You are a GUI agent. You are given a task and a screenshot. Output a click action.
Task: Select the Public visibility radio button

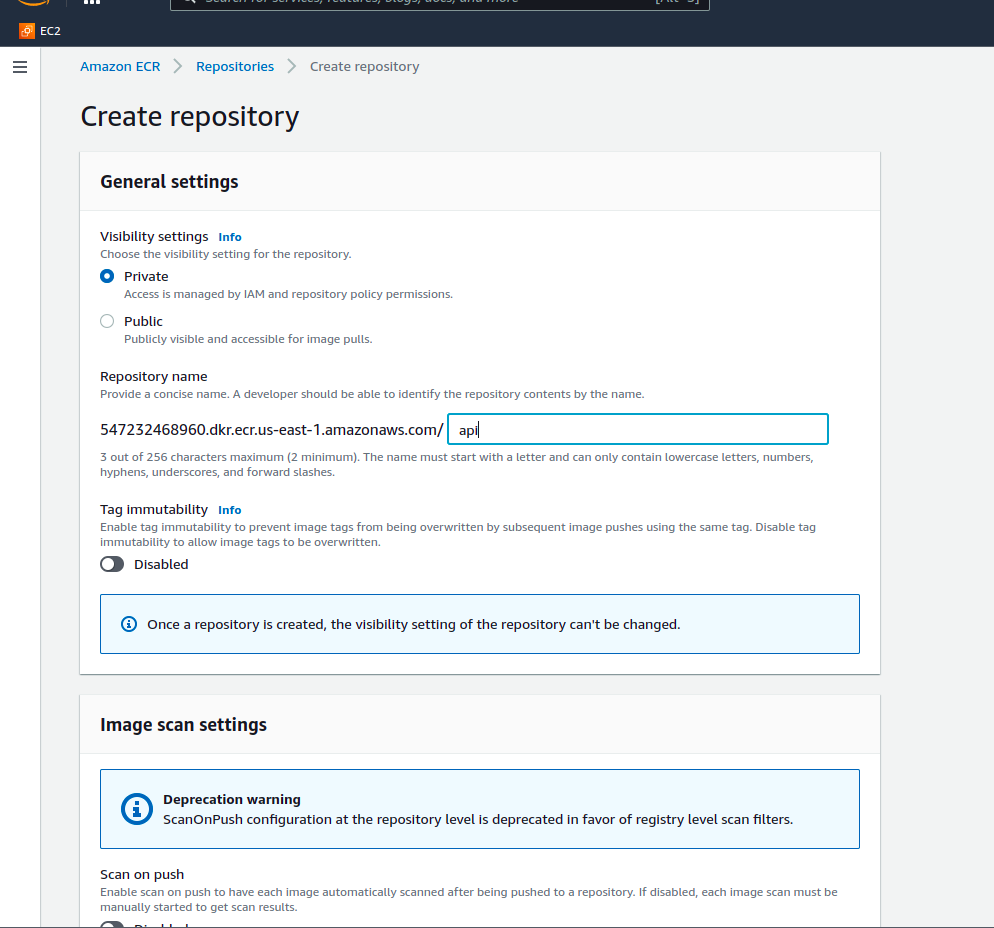[107, 321]
